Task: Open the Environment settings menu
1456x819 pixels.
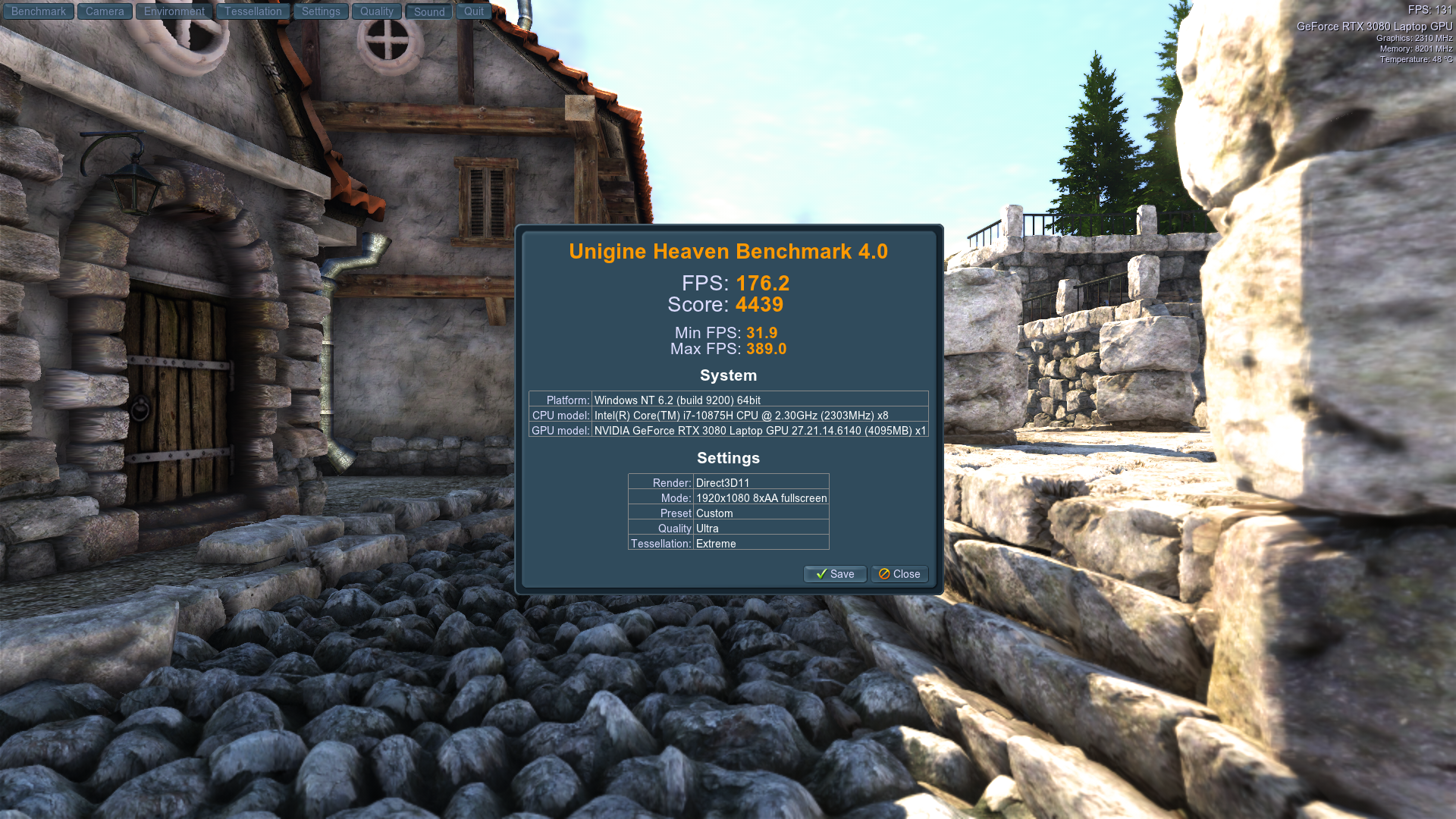Action: [x=174, y=11]
